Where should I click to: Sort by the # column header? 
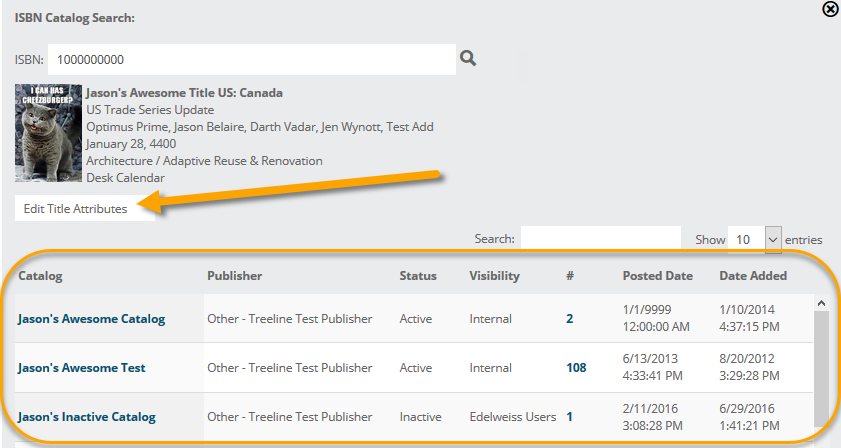click(570, 275)
